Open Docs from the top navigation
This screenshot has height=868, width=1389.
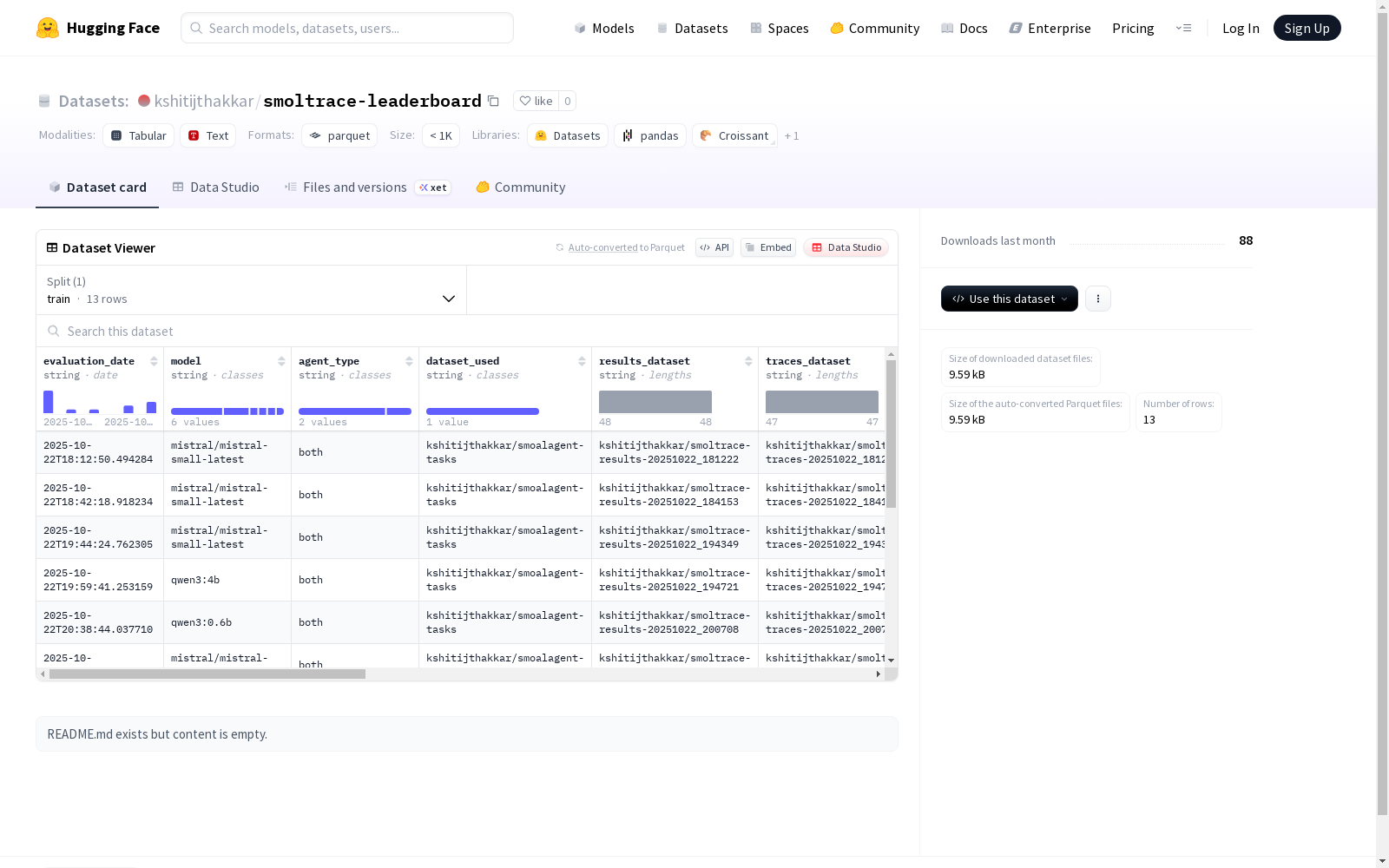pos(964,28)
